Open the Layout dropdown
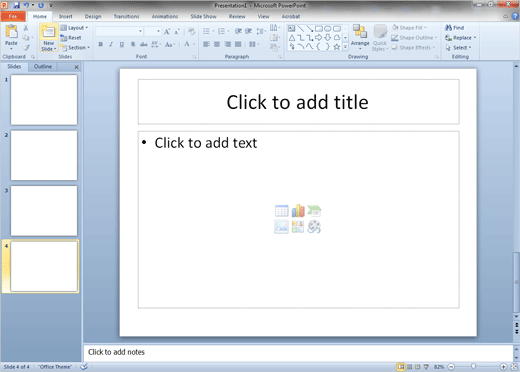The width and height of the screenshot is (520, 372). coord(74,28)
